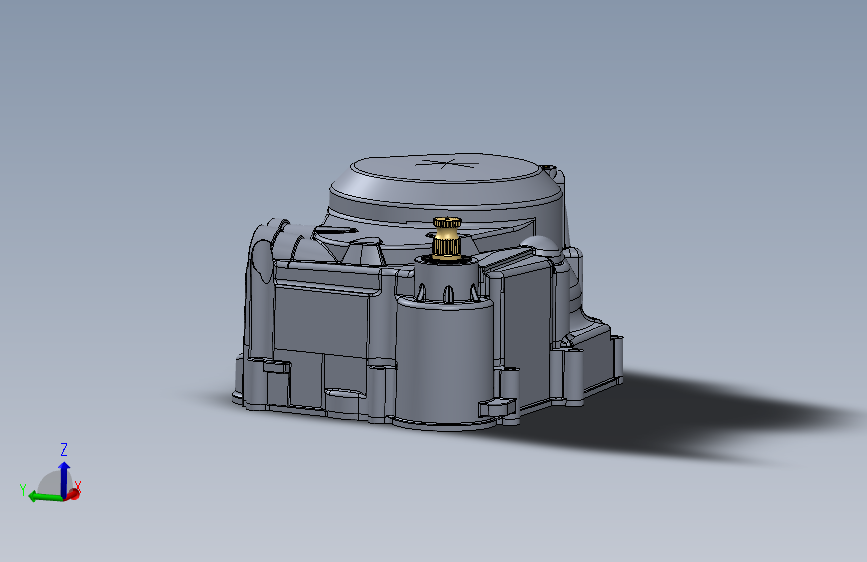Screen dimensions: 867x562
Task: Select the brass splined shaft on the model
Action: pos(446,238)
